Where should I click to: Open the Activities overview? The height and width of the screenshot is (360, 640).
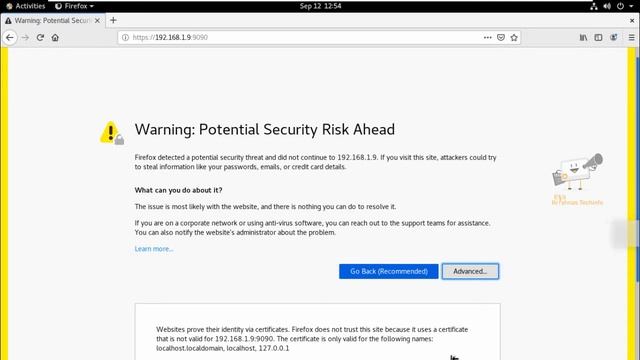pos(25,6)
